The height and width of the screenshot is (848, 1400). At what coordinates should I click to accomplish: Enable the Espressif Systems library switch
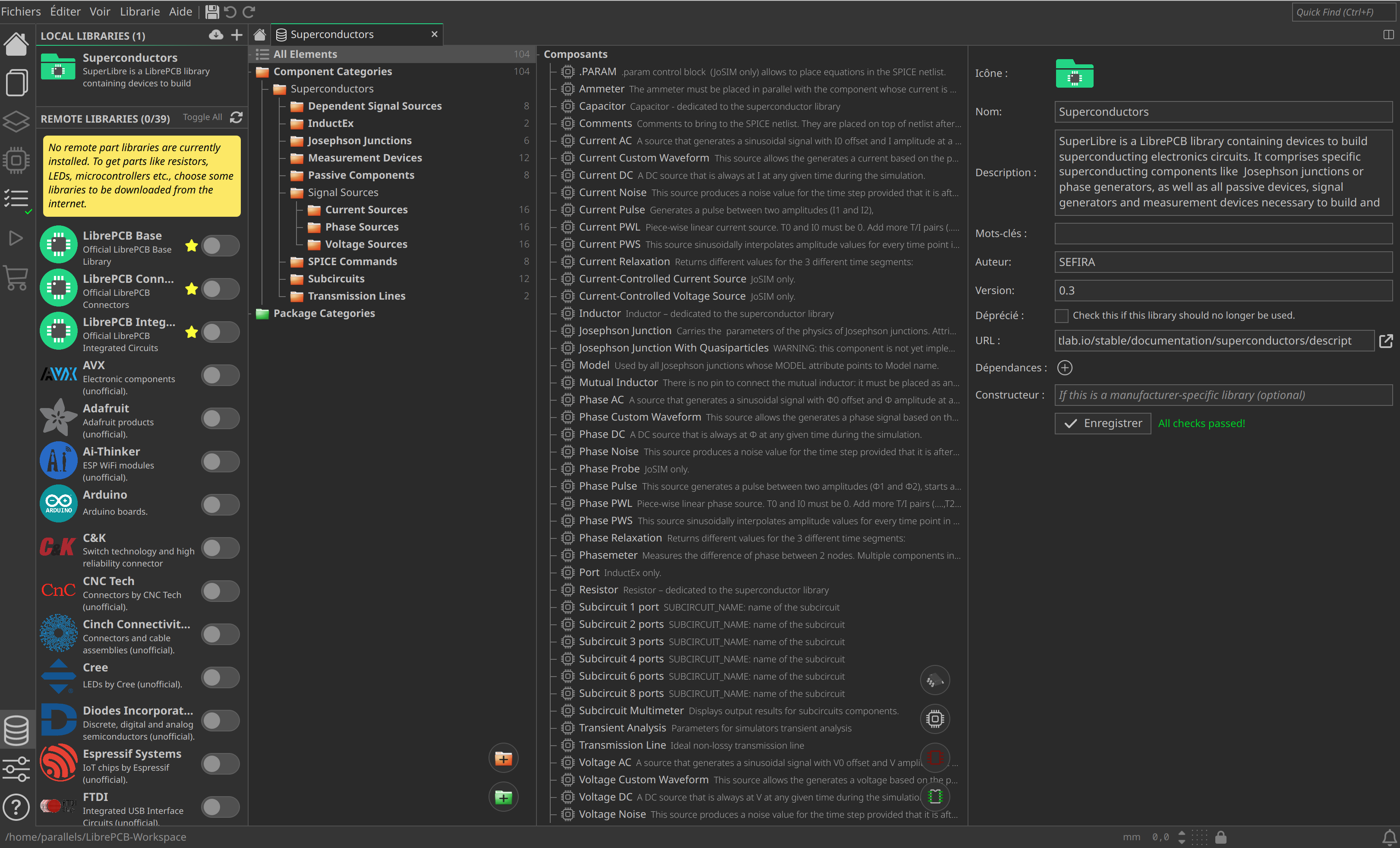[x=220, y=764]
